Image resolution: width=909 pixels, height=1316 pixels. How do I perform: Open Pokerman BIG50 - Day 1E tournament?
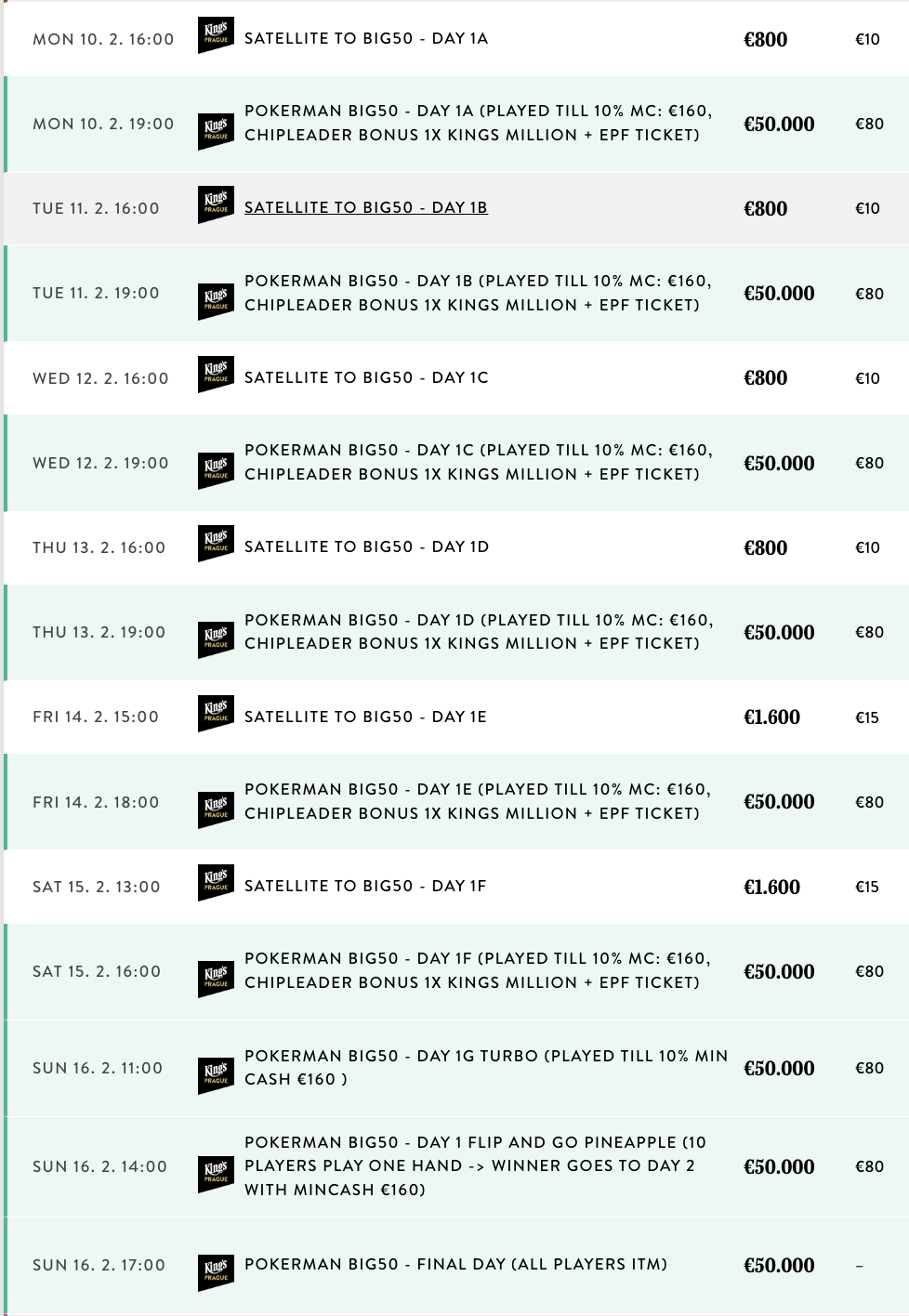478,801
